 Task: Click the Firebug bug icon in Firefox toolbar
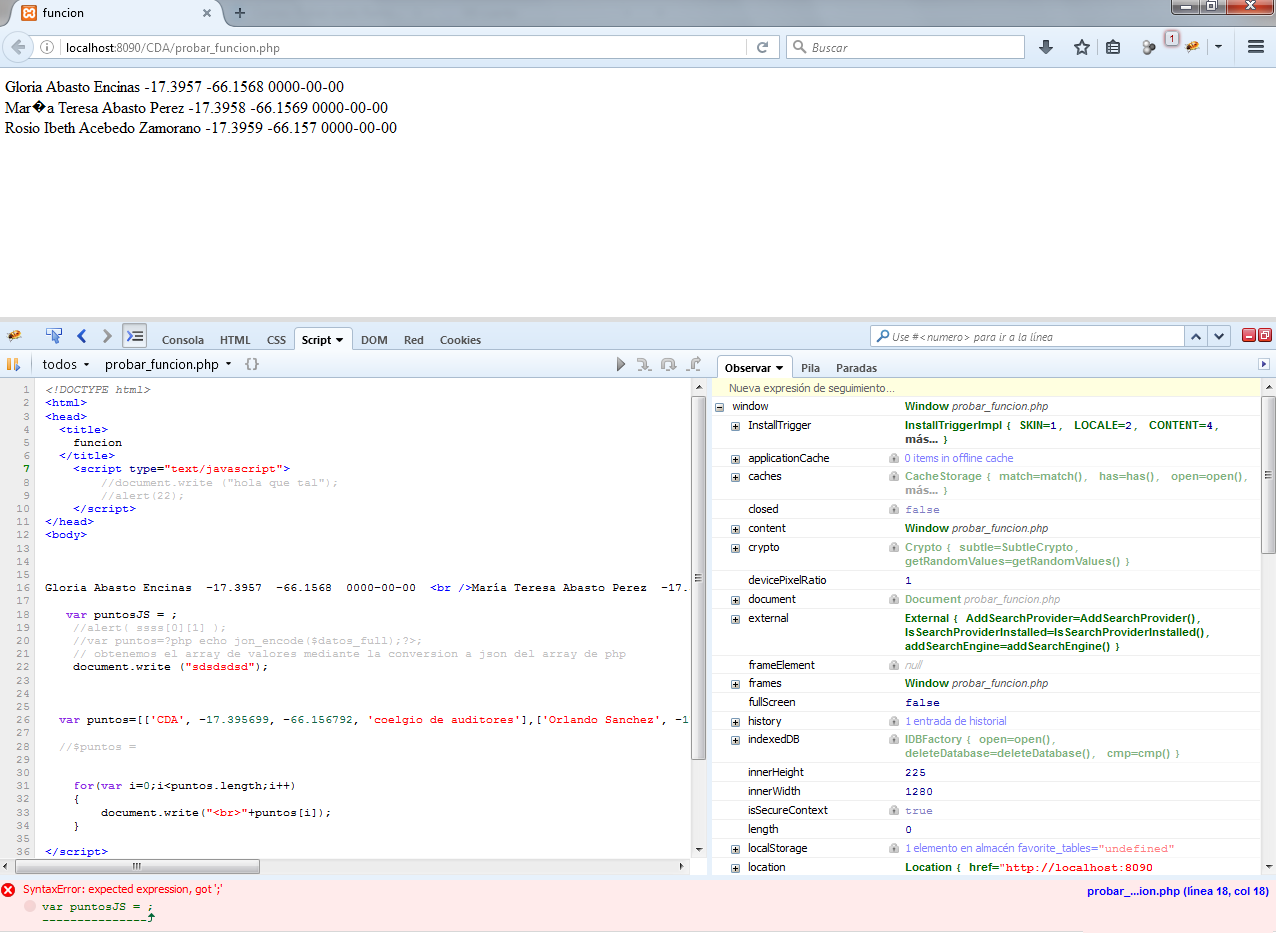click(x=1192, y=47)
